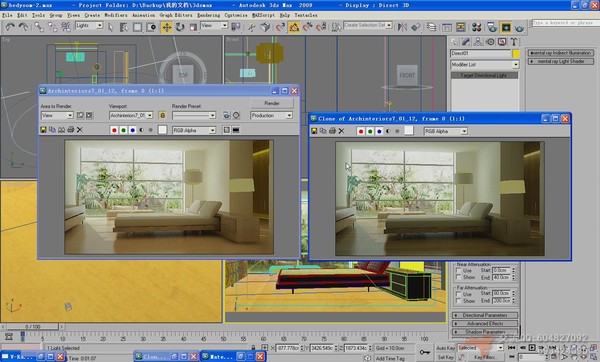Switch to the Modify command panel tab
The width and height of the screenshot is (600, 362).
click(x=466, y=42)
